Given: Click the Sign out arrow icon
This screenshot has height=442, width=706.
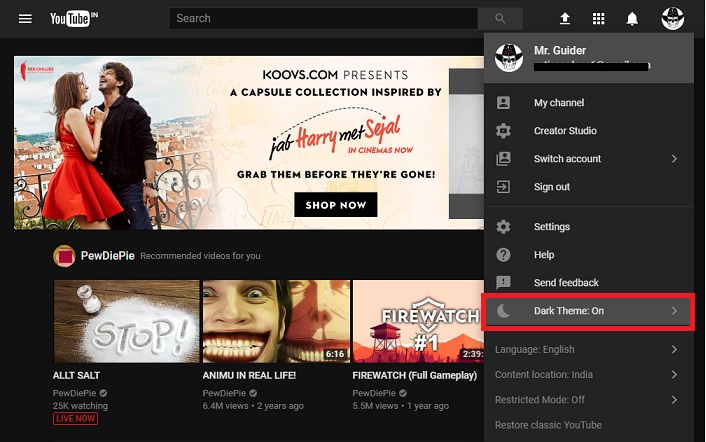Looking at the screenshot, I should (x=503, y=186).
